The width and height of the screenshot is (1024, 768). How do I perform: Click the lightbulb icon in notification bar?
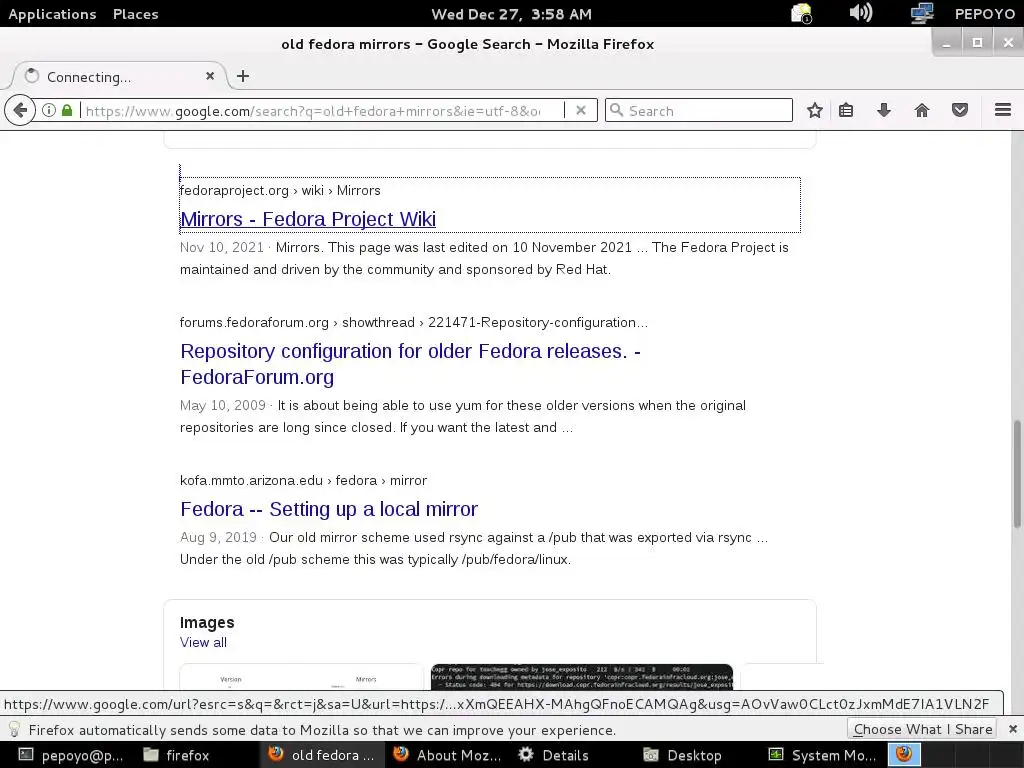(x=14, y=729)
